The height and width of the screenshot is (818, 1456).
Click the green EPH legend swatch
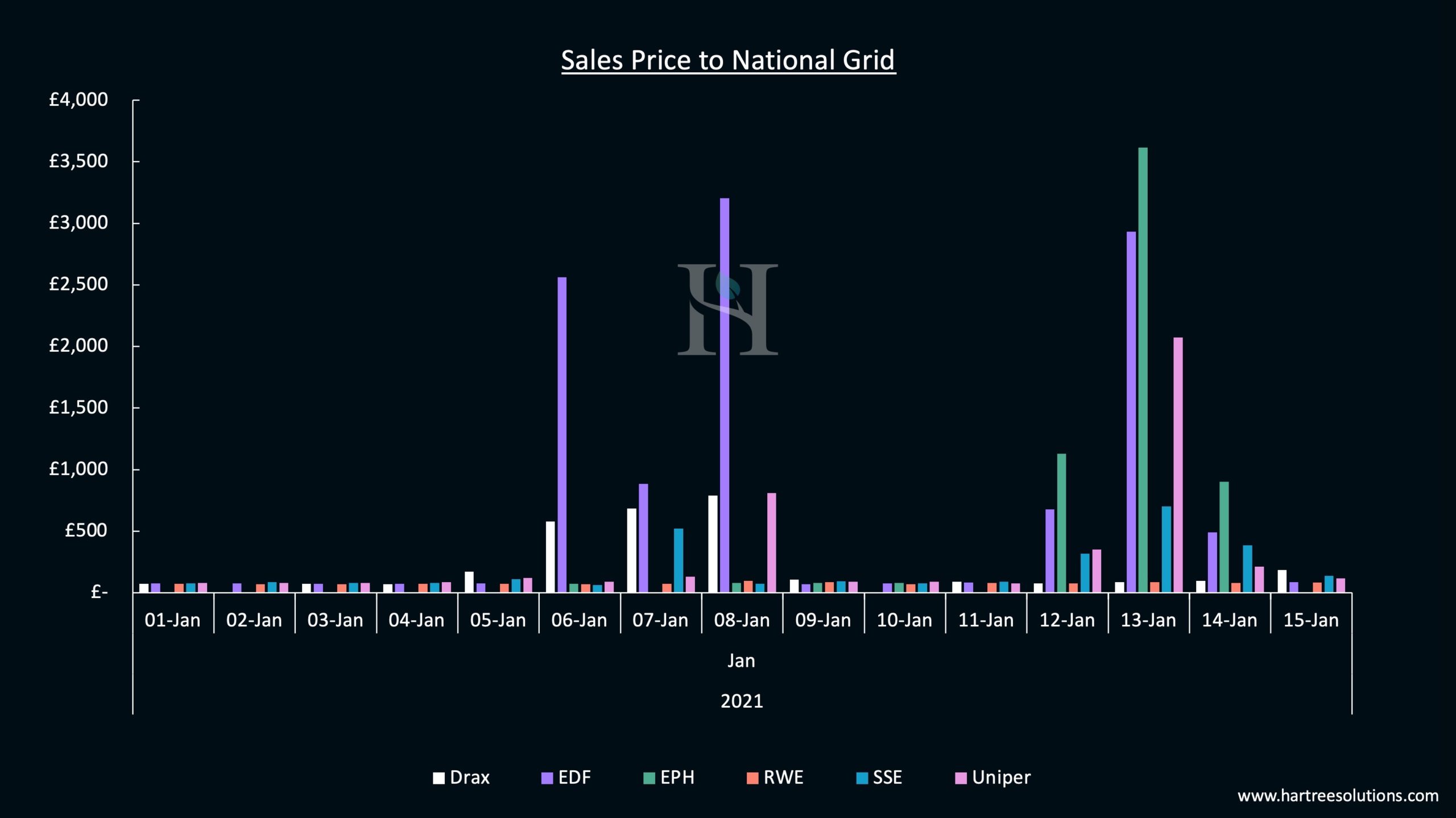click(649, 778)
